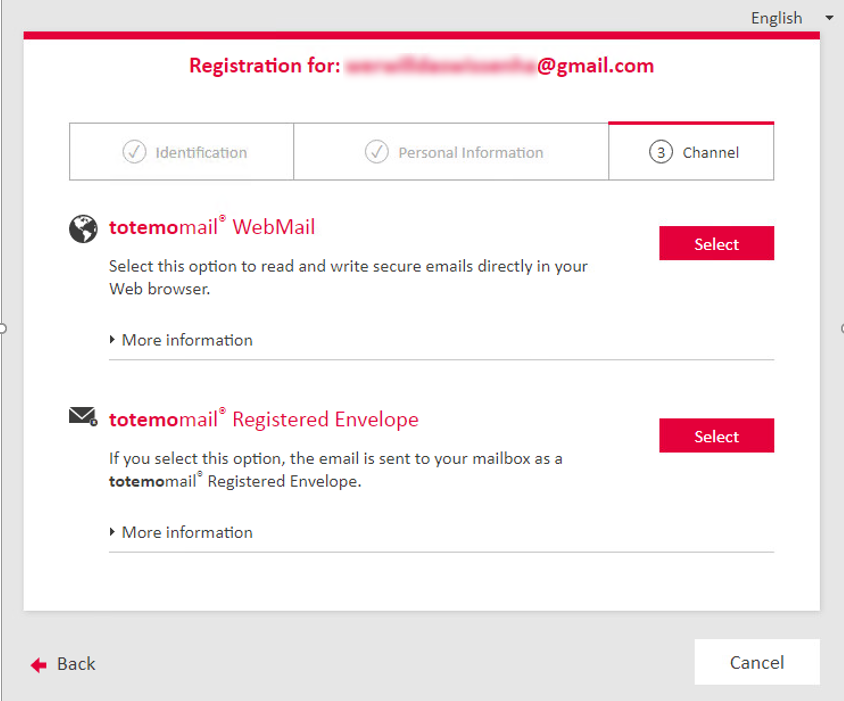
Task: Select the totemomail WebMail option
Action: [x=716, y=243]
